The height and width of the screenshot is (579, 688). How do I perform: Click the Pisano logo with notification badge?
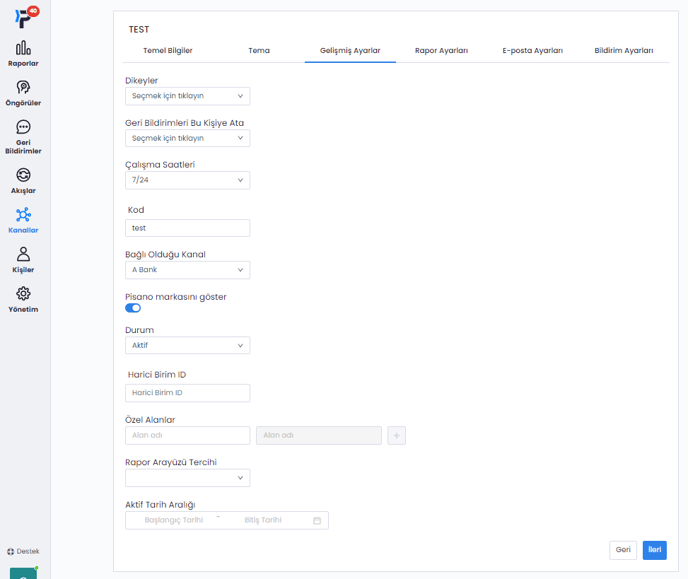pyautogui.click(x=24, y=17)
